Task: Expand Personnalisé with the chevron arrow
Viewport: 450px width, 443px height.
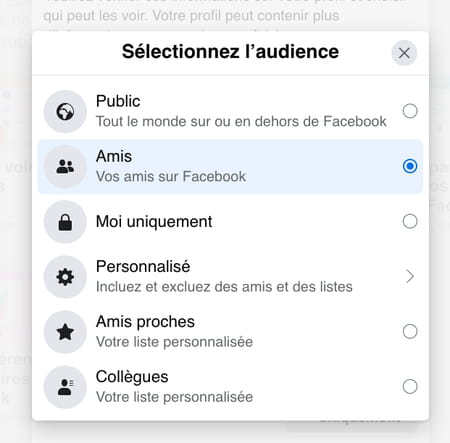Action: click(410, 276)
